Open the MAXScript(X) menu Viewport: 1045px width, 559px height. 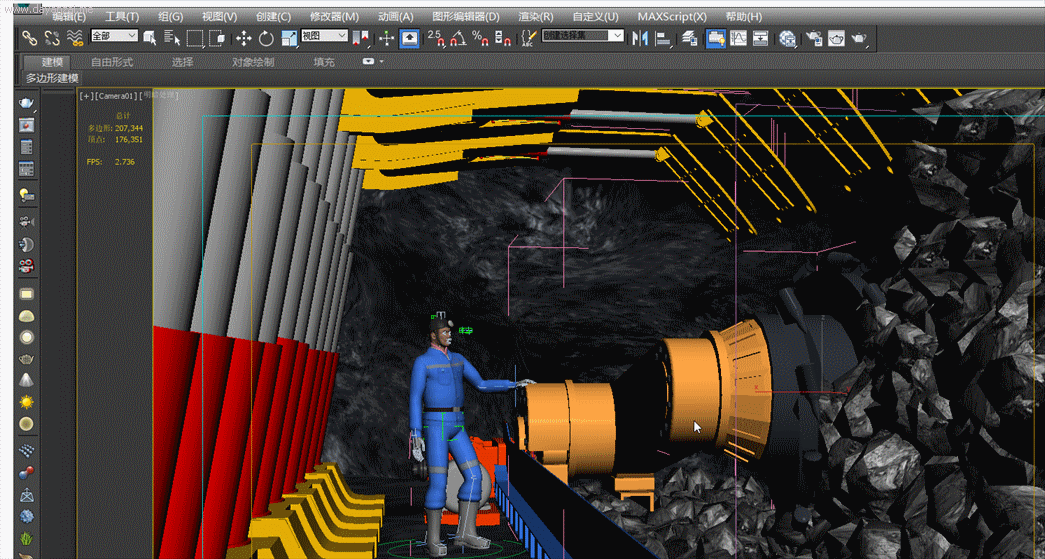coord(672,17)
